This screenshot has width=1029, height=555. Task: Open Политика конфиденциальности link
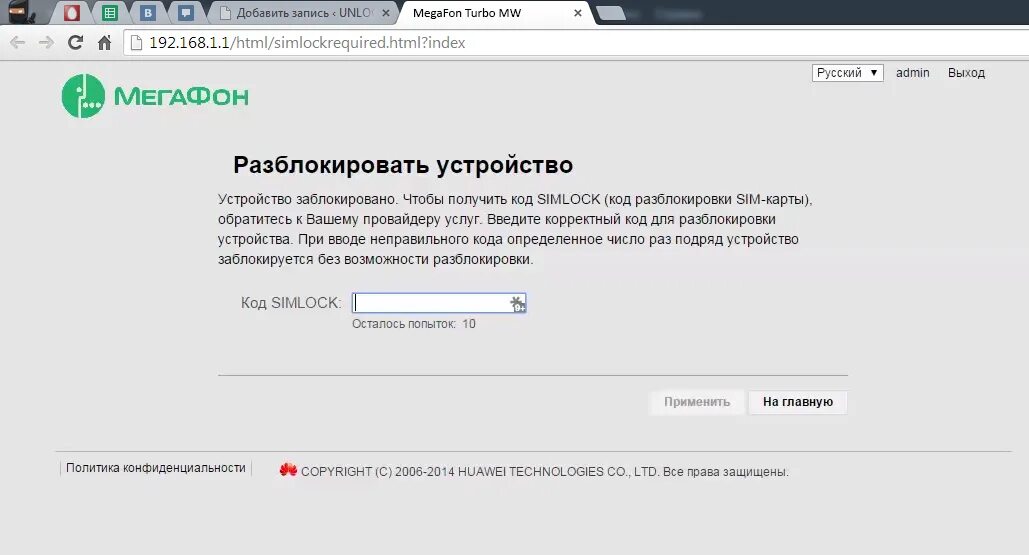(x=156, y=468)
